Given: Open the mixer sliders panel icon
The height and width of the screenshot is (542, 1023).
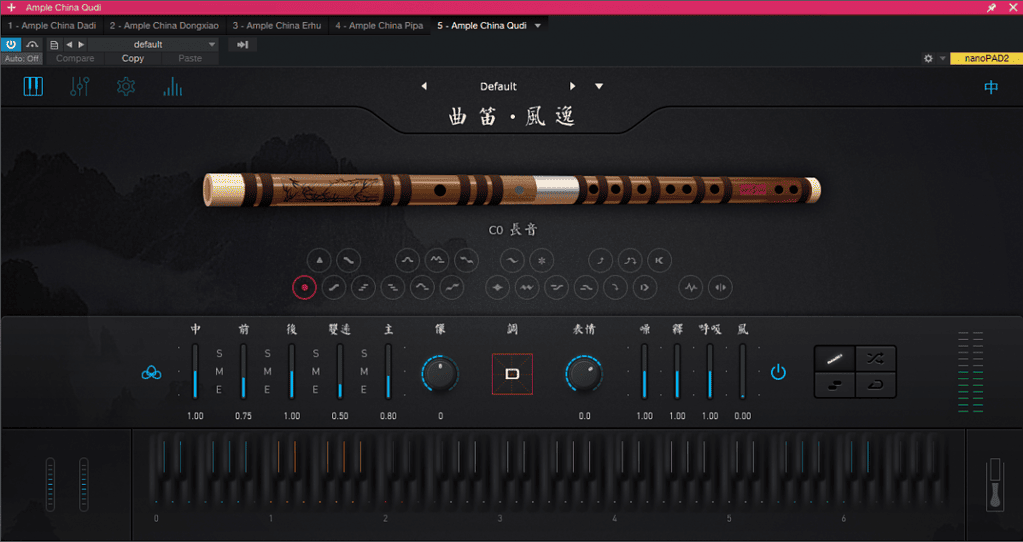Looking at the screenshot, I should point(80,87).
